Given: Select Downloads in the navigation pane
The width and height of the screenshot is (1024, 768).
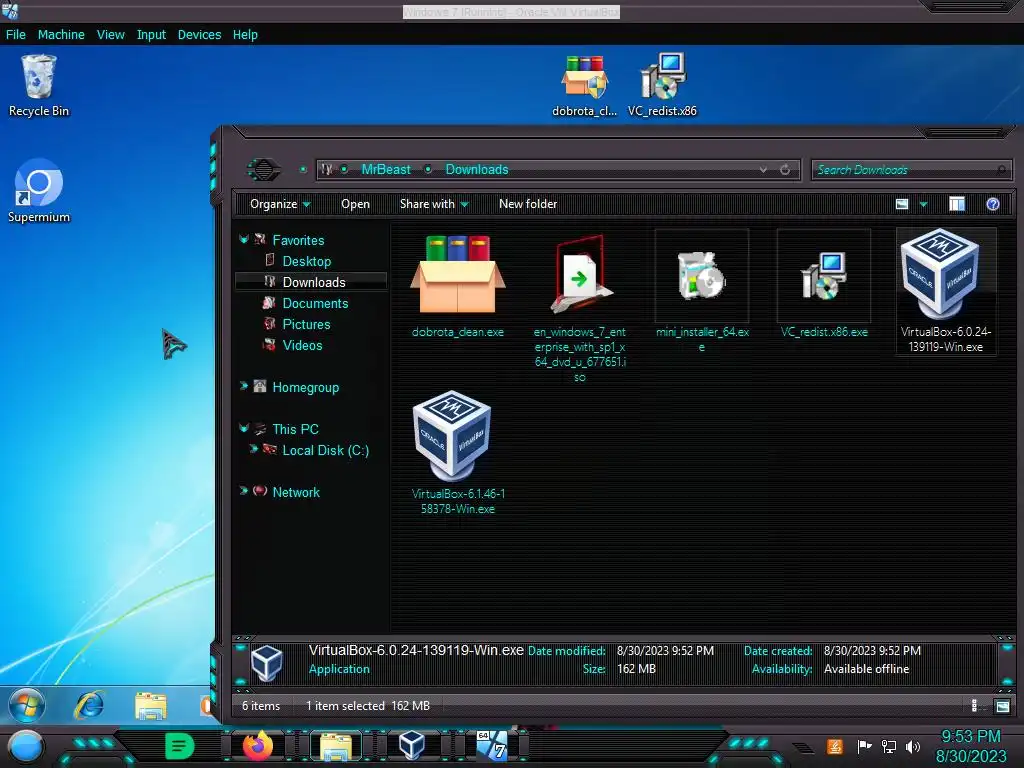Looking at the screenshot, I should 314,282.
